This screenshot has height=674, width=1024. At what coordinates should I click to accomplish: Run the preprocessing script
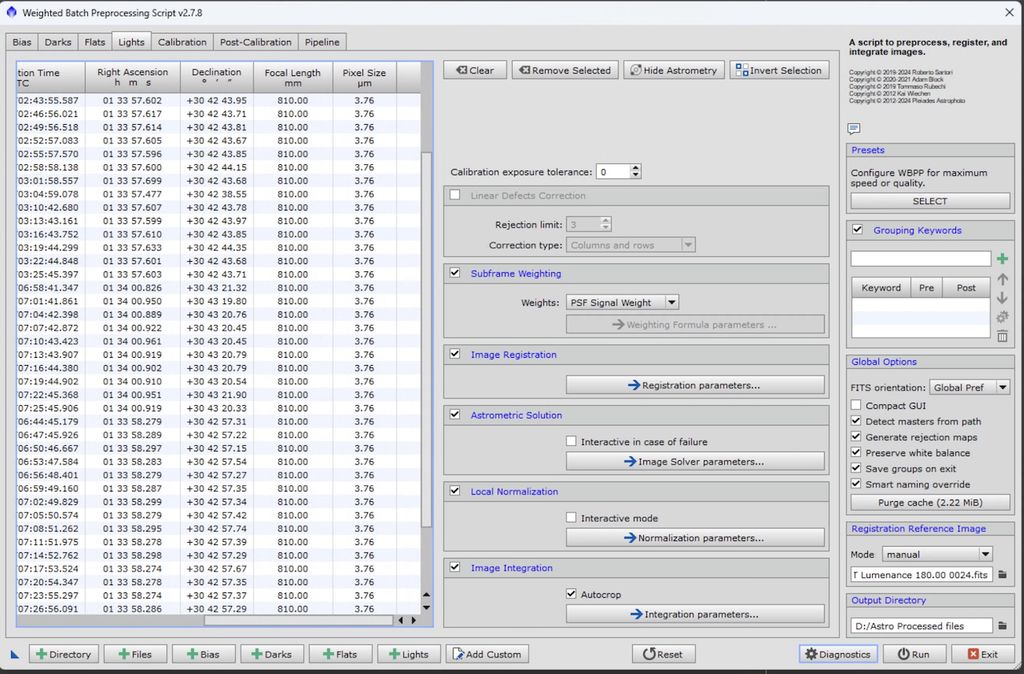[x=913, y=654]
